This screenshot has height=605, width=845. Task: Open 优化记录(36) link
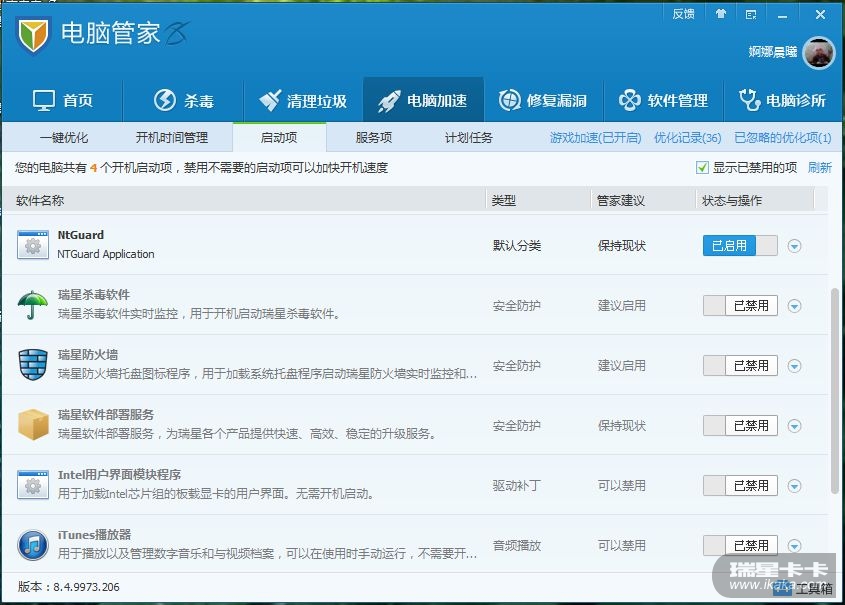687,138
